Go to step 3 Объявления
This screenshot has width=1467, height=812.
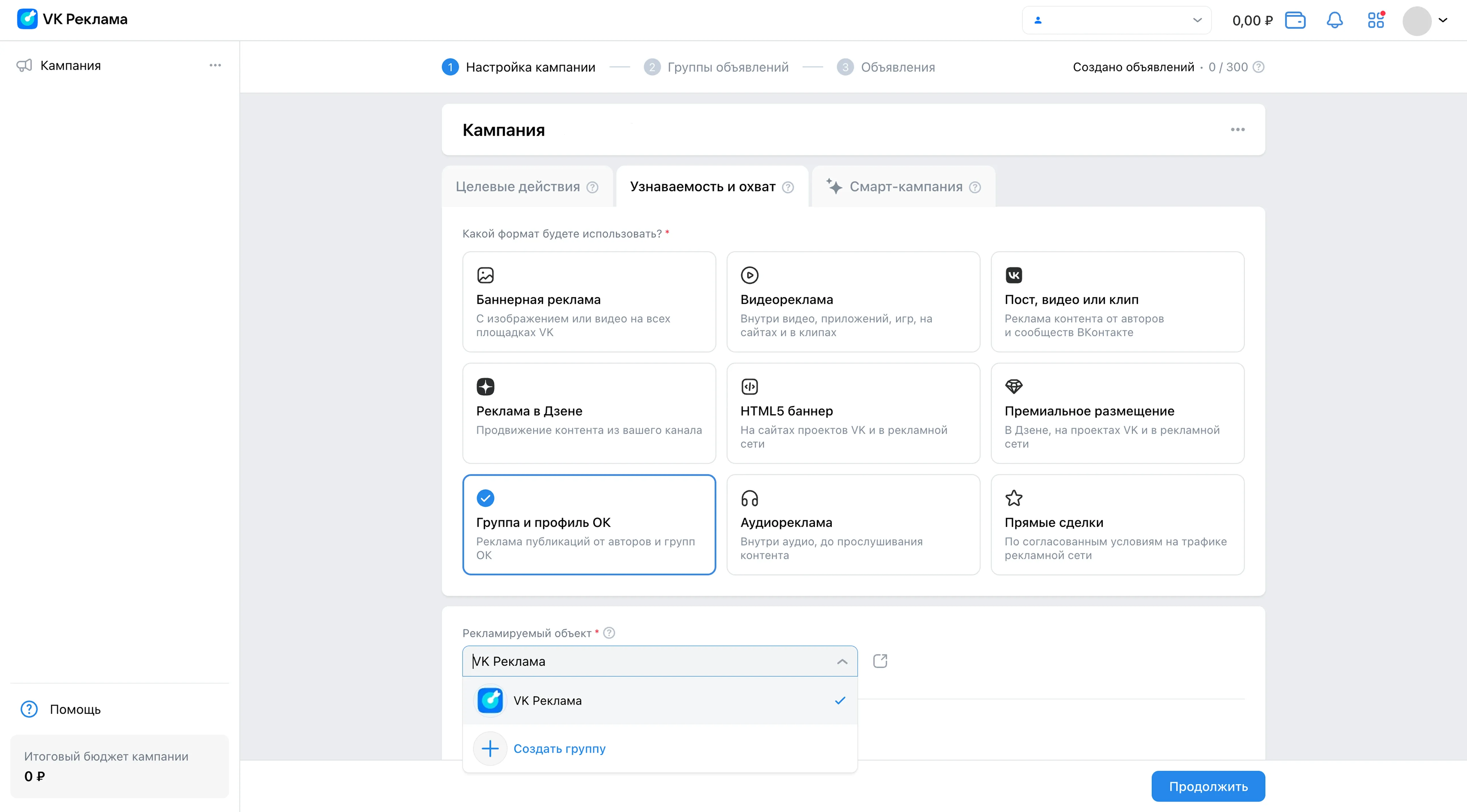click(886, 67)
